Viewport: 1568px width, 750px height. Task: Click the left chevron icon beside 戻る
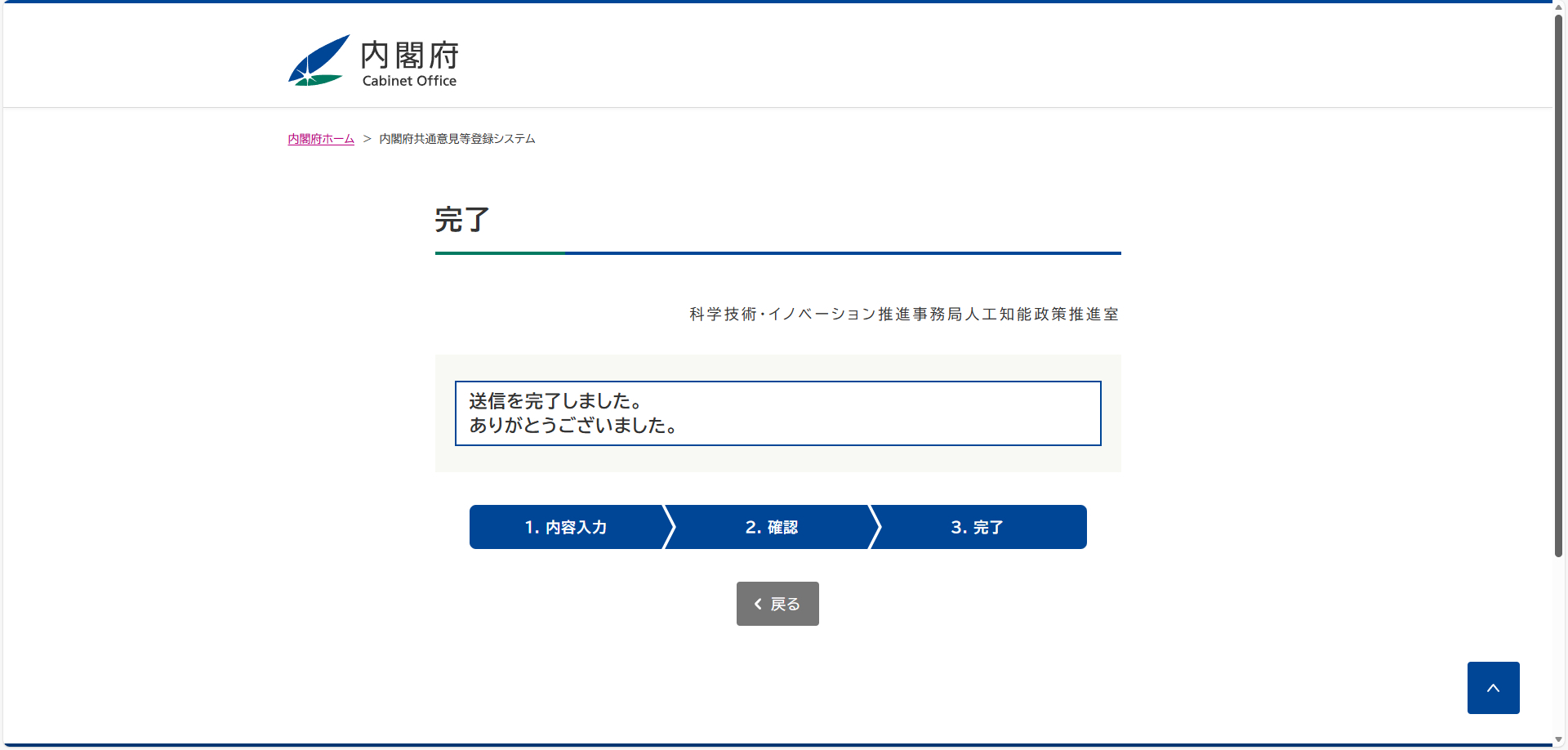[x=758, y=604]
